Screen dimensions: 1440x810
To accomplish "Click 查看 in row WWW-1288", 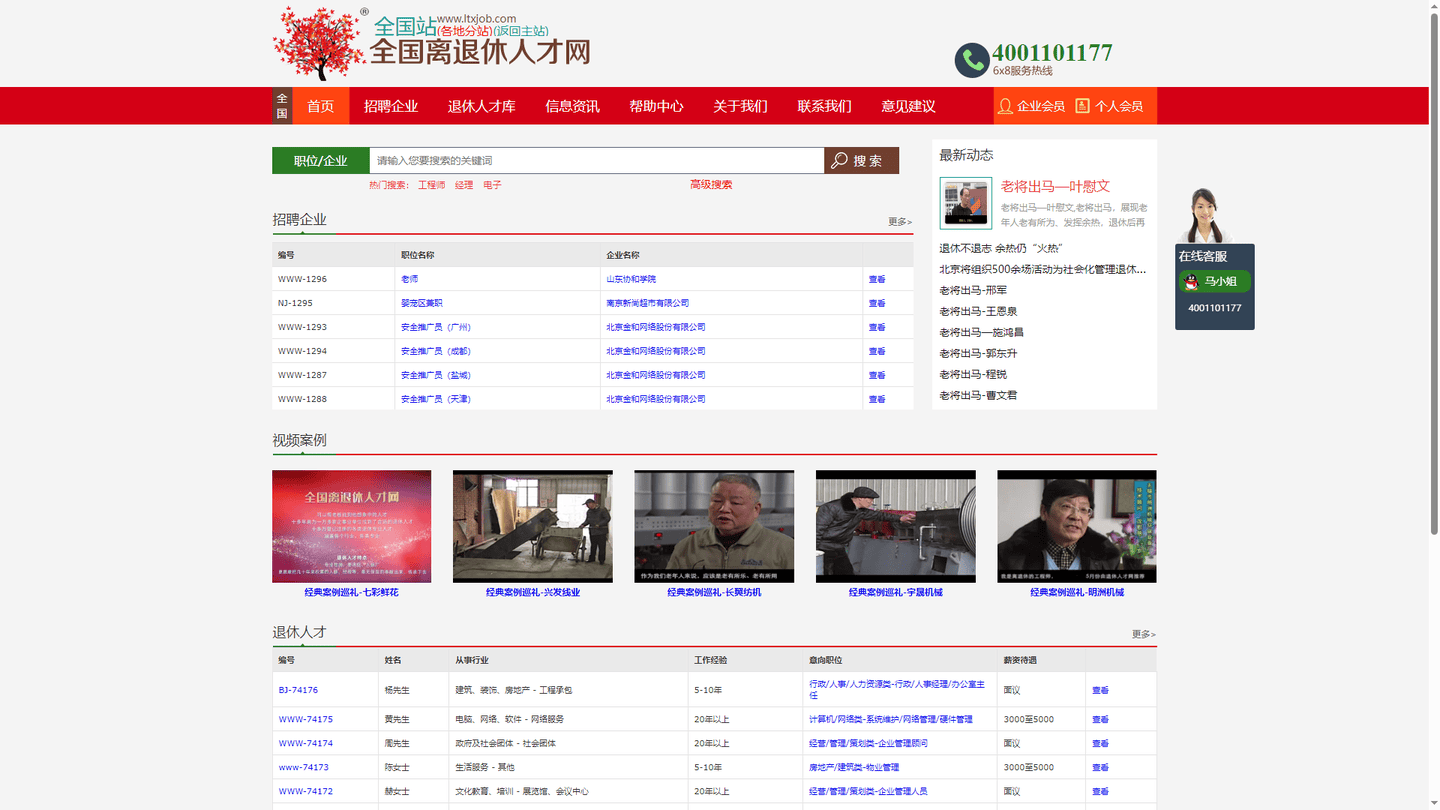I will click(x=877, y=399).
